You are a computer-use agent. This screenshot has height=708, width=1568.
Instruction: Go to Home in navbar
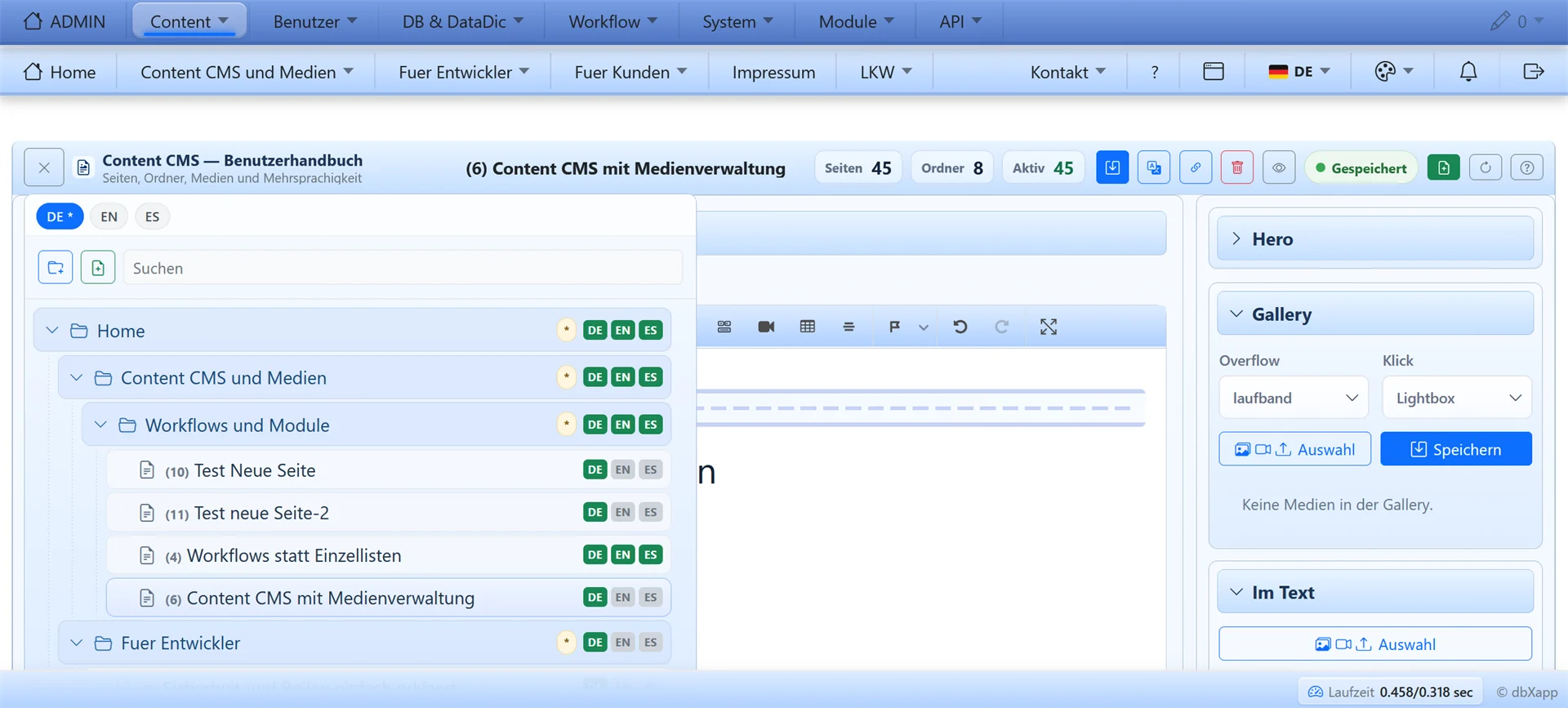coord(60,72)
